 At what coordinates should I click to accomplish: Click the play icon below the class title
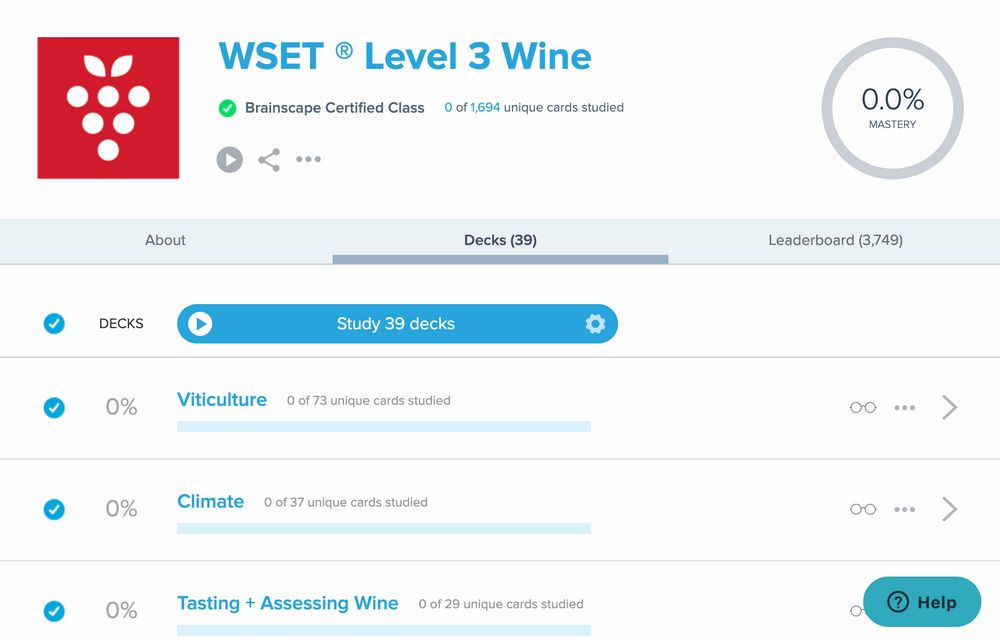click(230, 160)
